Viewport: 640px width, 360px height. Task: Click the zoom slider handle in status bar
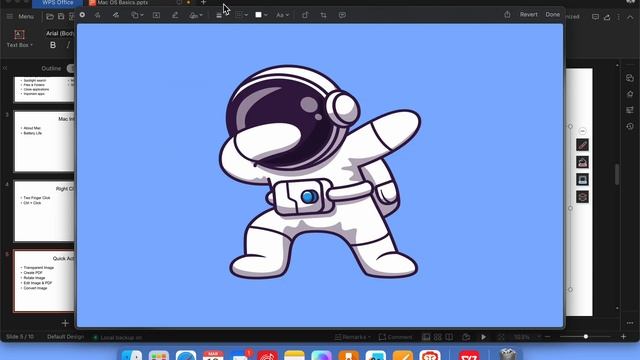(586, 337)
